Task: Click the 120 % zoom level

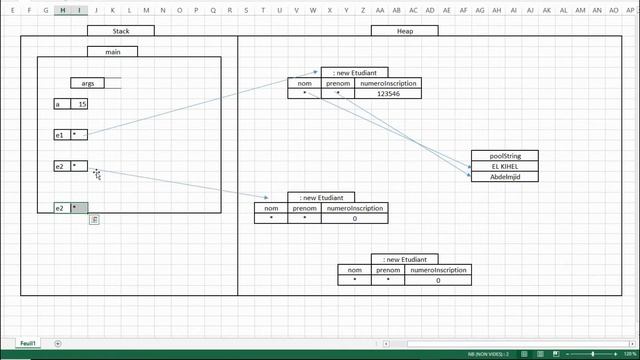Action: point(630,354)
